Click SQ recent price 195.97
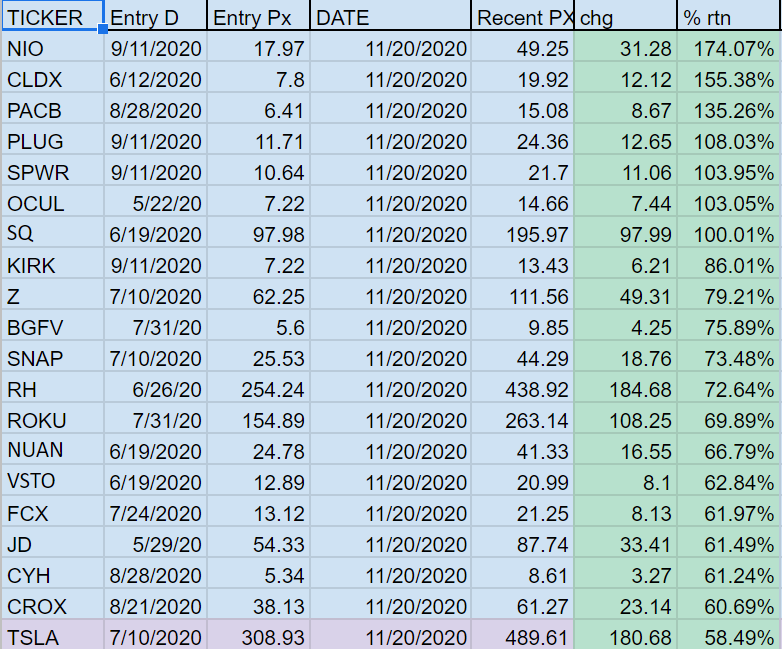 pyautogui.click(x=522, y=232)
